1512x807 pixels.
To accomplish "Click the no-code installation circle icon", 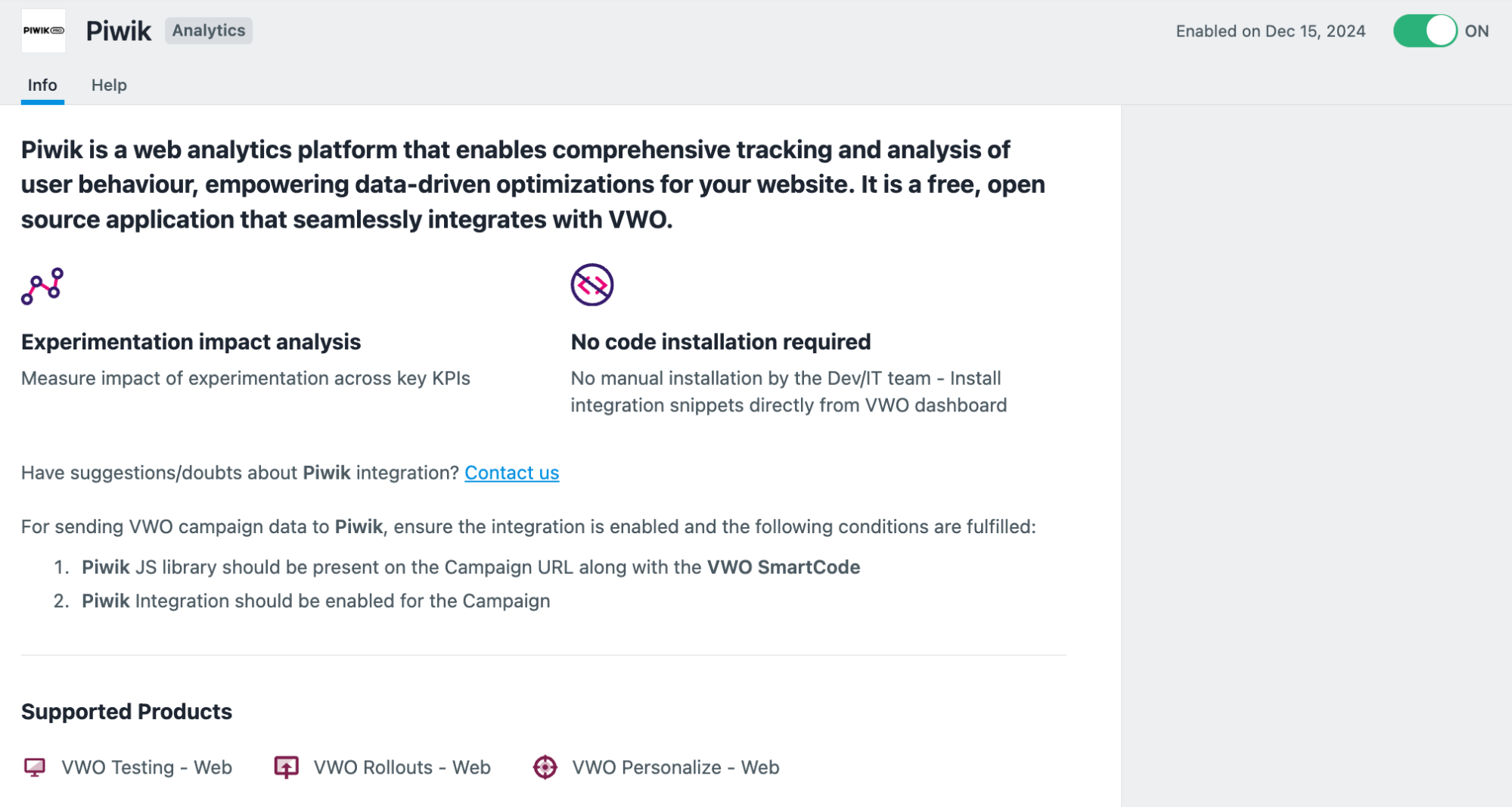I will pyautogui.click(x=591, y=285).
